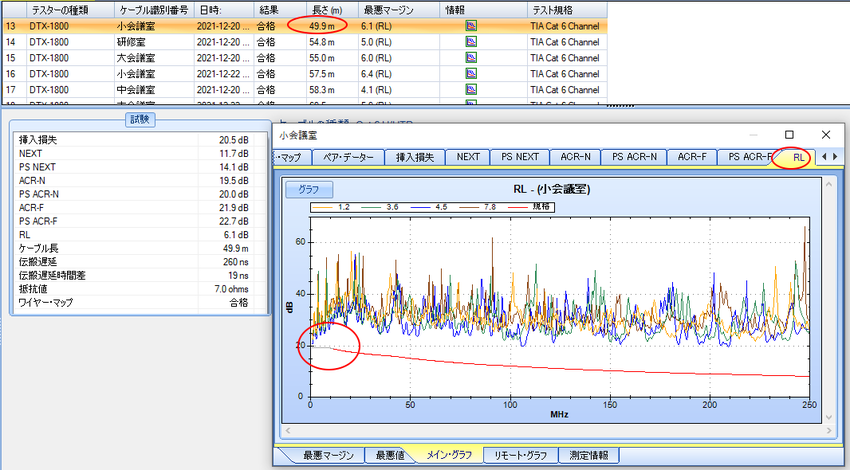
Task: Click the graph vertical scrollbar up arrow
Action: coord(829,185)
